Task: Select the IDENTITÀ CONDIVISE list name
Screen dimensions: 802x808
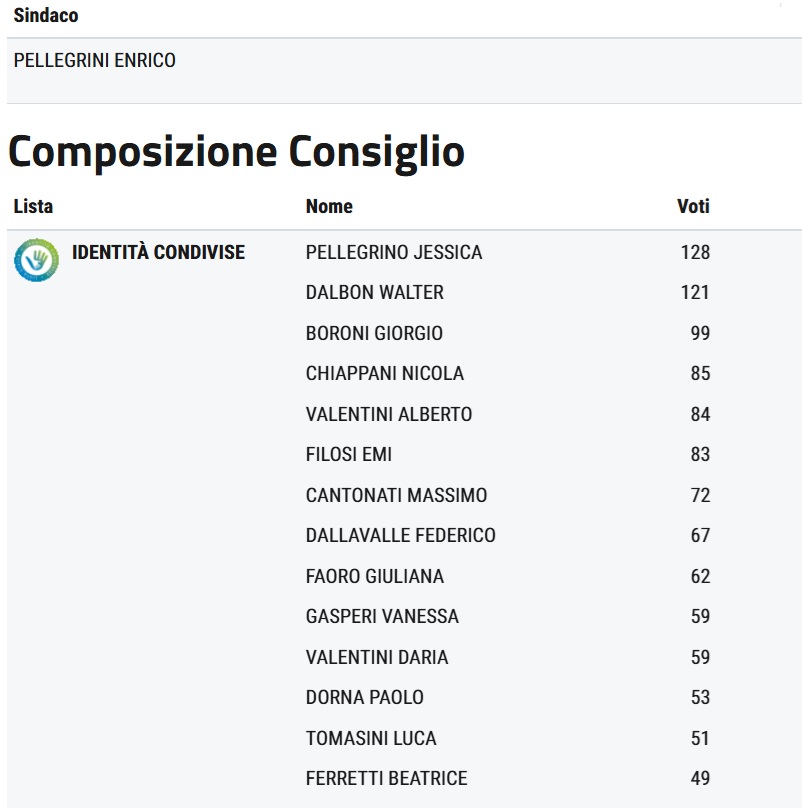Action: tap(158, 252)
